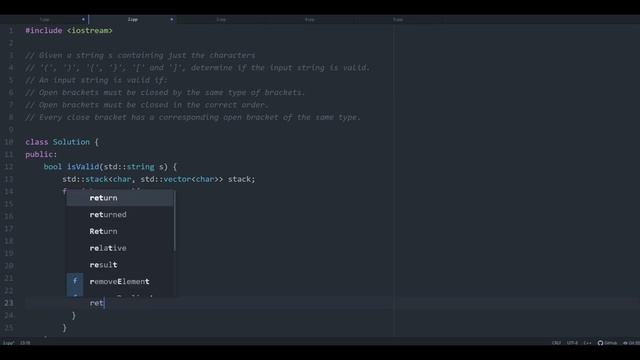Click the std::stack declaration line
640x360 pixels.
[158, 179]
